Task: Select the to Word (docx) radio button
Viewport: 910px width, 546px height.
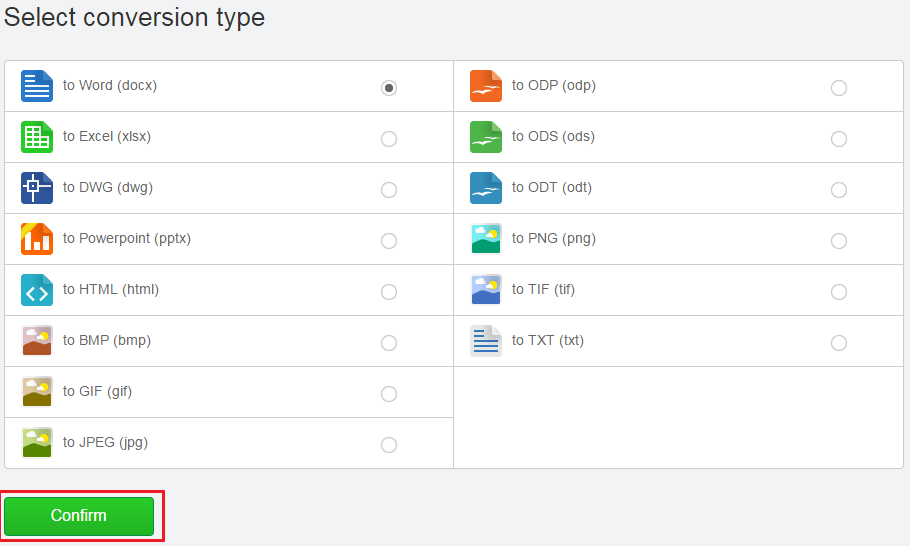Action: 389,88
